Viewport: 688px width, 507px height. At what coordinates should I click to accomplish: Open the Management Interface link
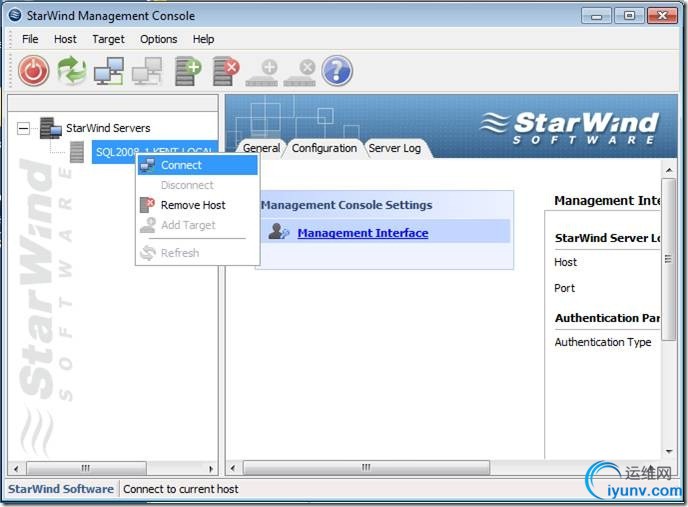click(363, 233)
